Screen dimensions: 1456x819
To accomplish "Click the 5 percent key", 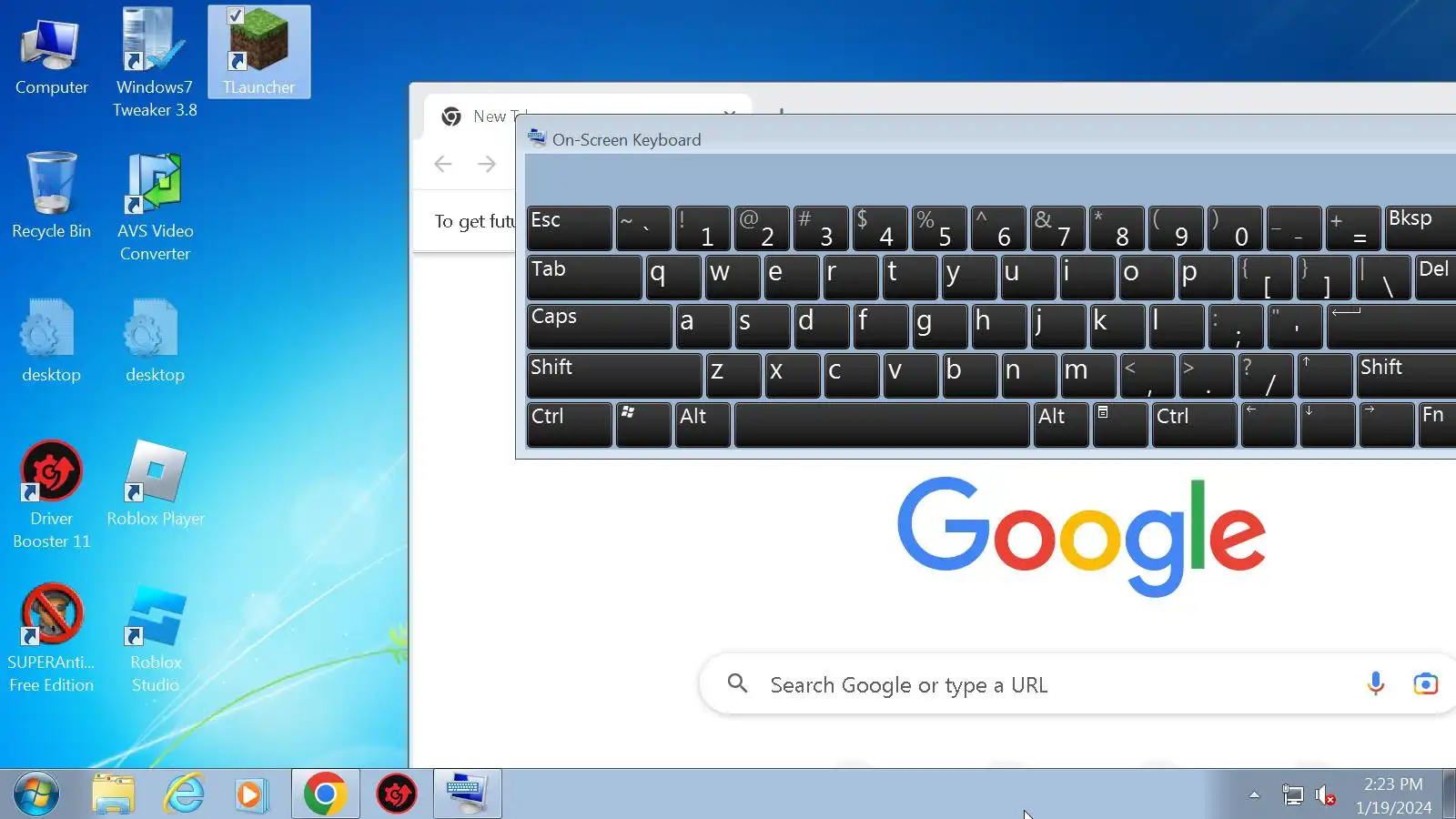I will click(939, 228).
